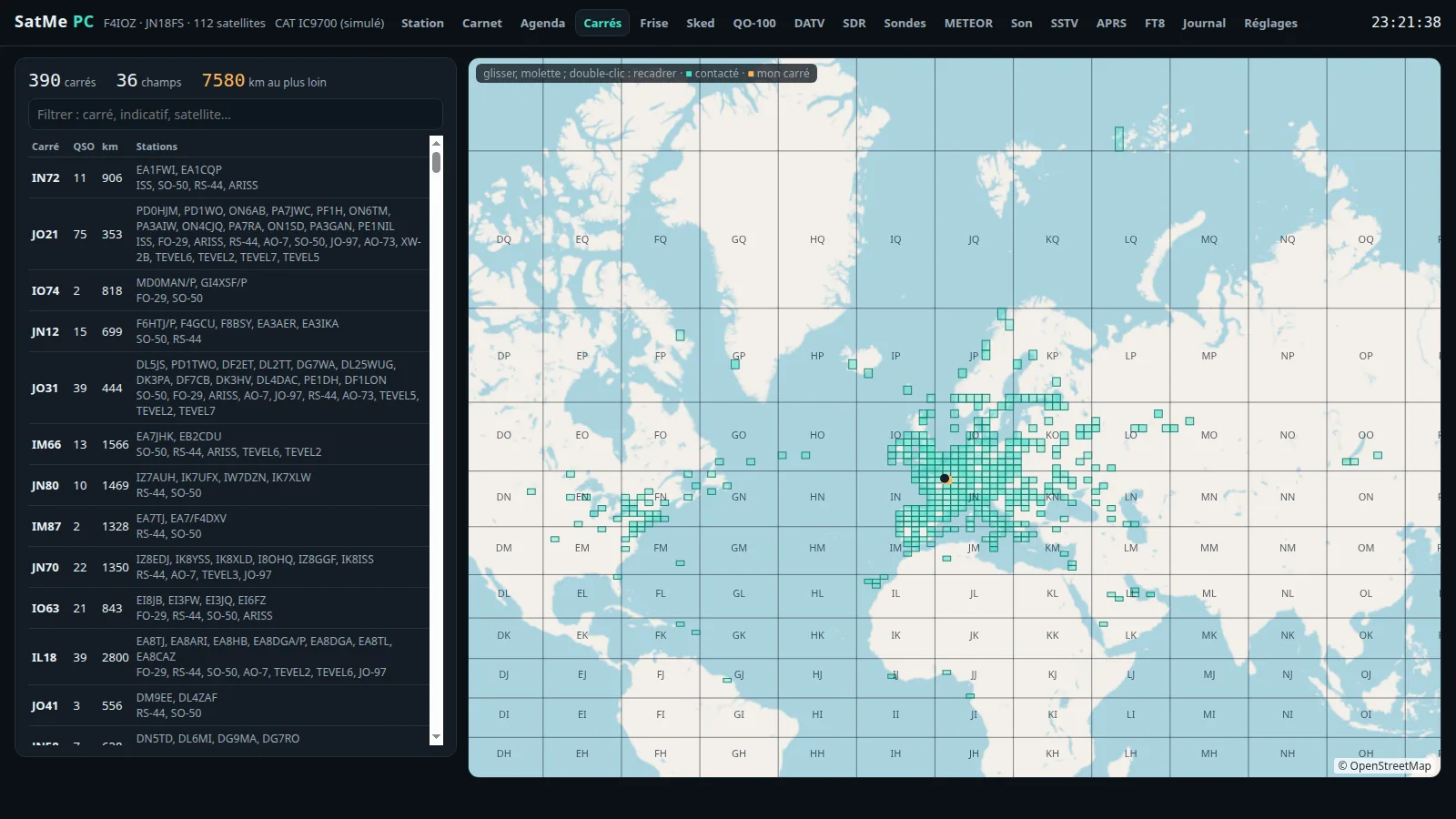Open the FT8 tab
1456x819 pixels.
point(1154,23)
